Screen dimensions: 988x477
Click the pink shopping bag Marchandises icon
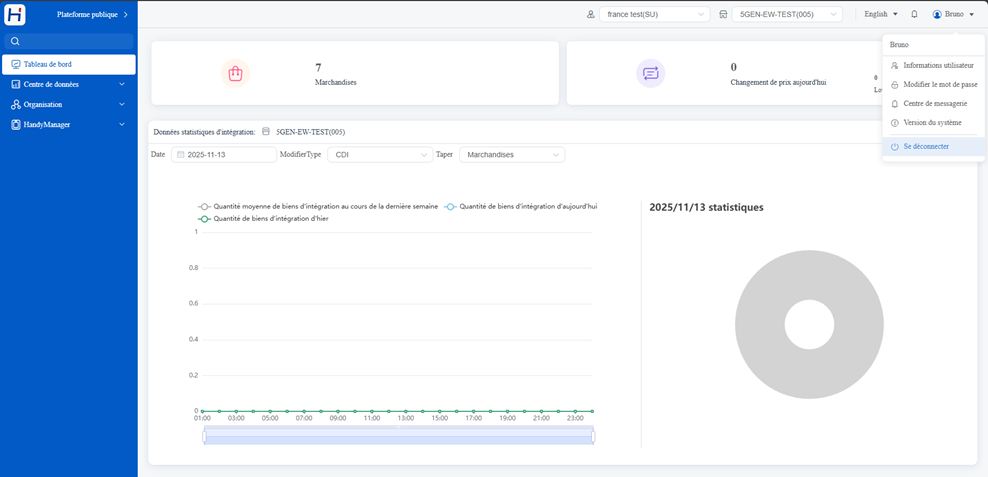tap(235, 73)
